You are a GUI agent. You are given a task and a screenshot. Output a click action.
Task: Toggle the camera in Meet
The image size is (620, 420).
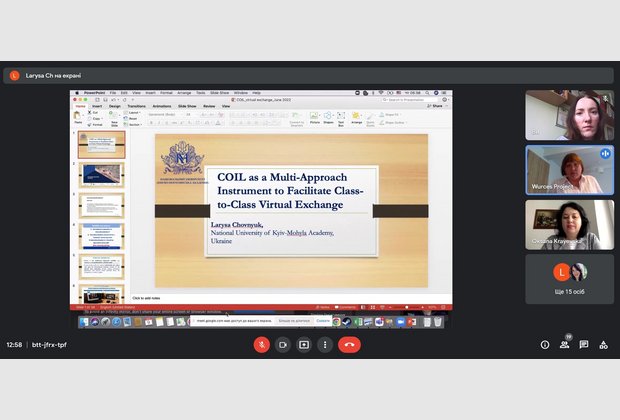[x=283, y=345]
